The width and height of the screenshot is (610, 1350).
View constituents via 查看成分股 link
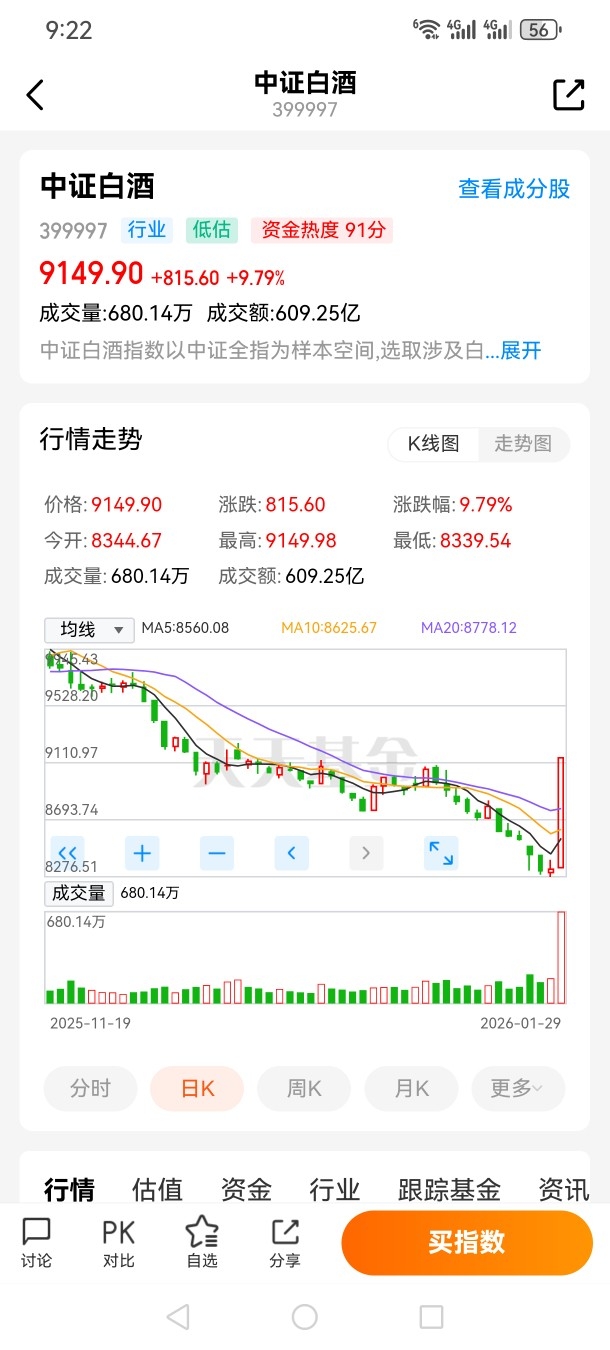coord(514,188)
